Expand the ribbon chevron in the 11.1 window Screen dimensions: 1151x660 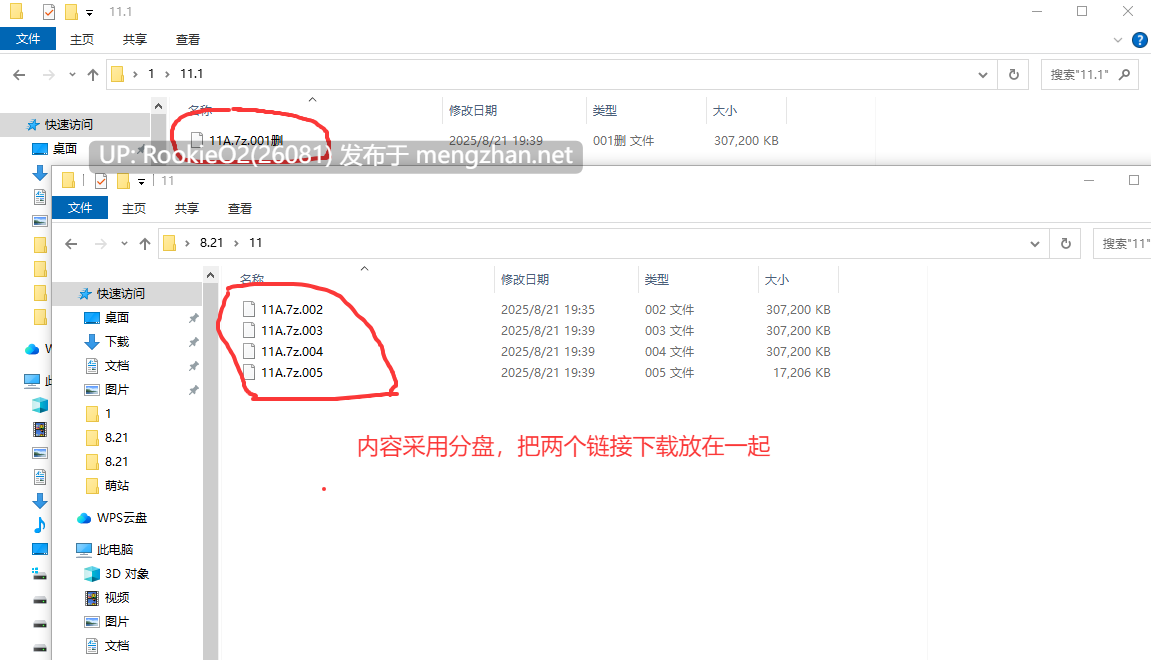1117,40
